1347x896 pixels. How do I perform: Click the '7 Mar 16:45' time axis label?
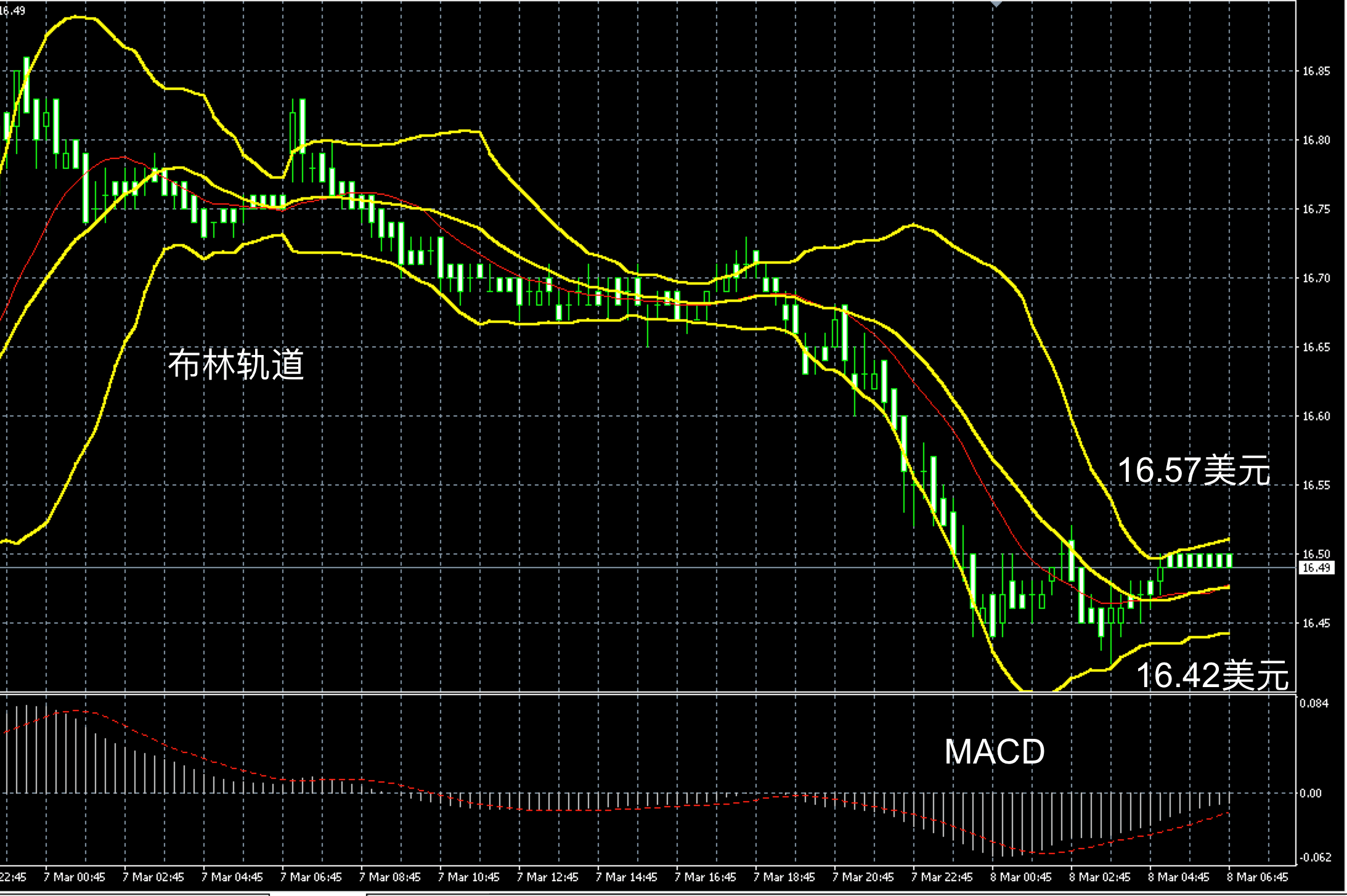pyautogui.click(x=706, y=877)
